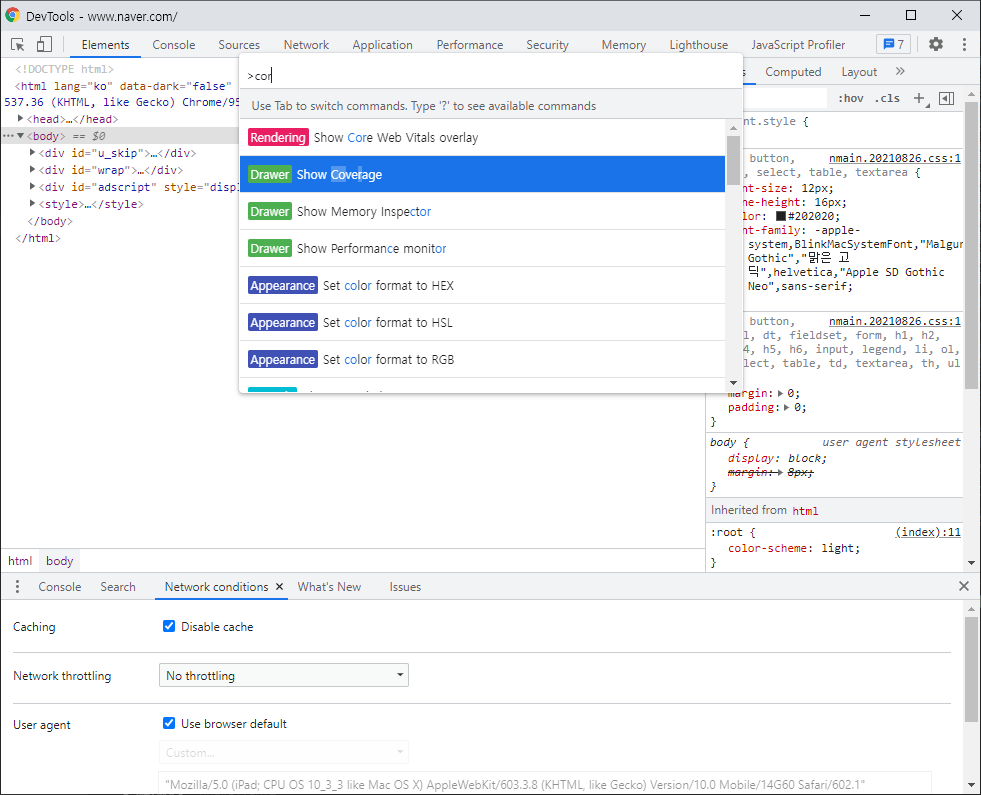Switch to the Layout tab
Image resolution: width=981 pixels, height=795 pixels.
(859, 72)
